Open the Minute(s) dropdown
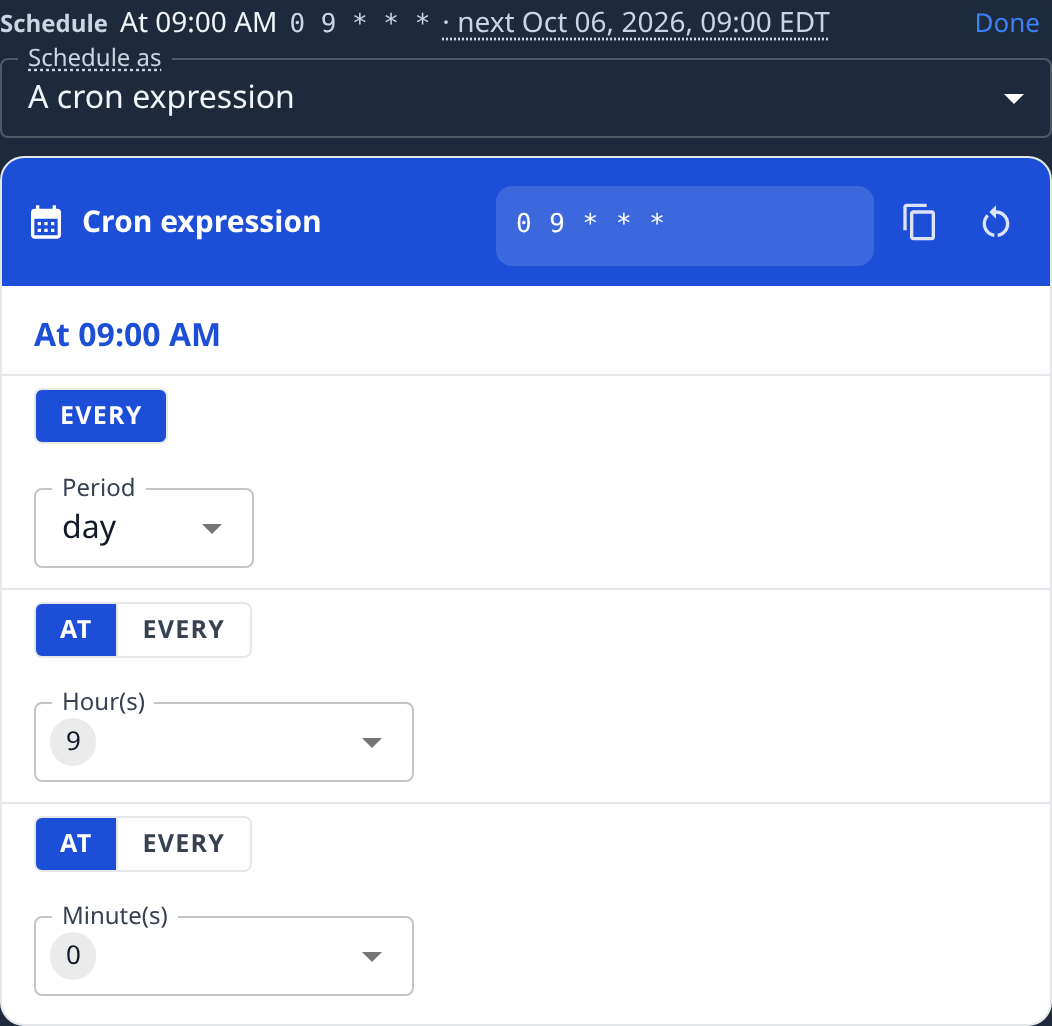 click(224, 956)
